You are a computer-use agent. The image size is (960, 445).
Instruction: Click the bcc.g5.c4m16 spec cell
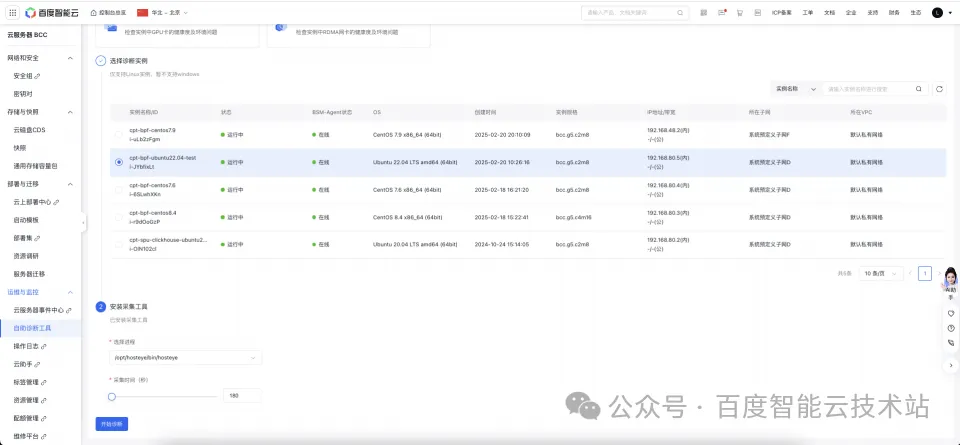[x=574, y=217]
